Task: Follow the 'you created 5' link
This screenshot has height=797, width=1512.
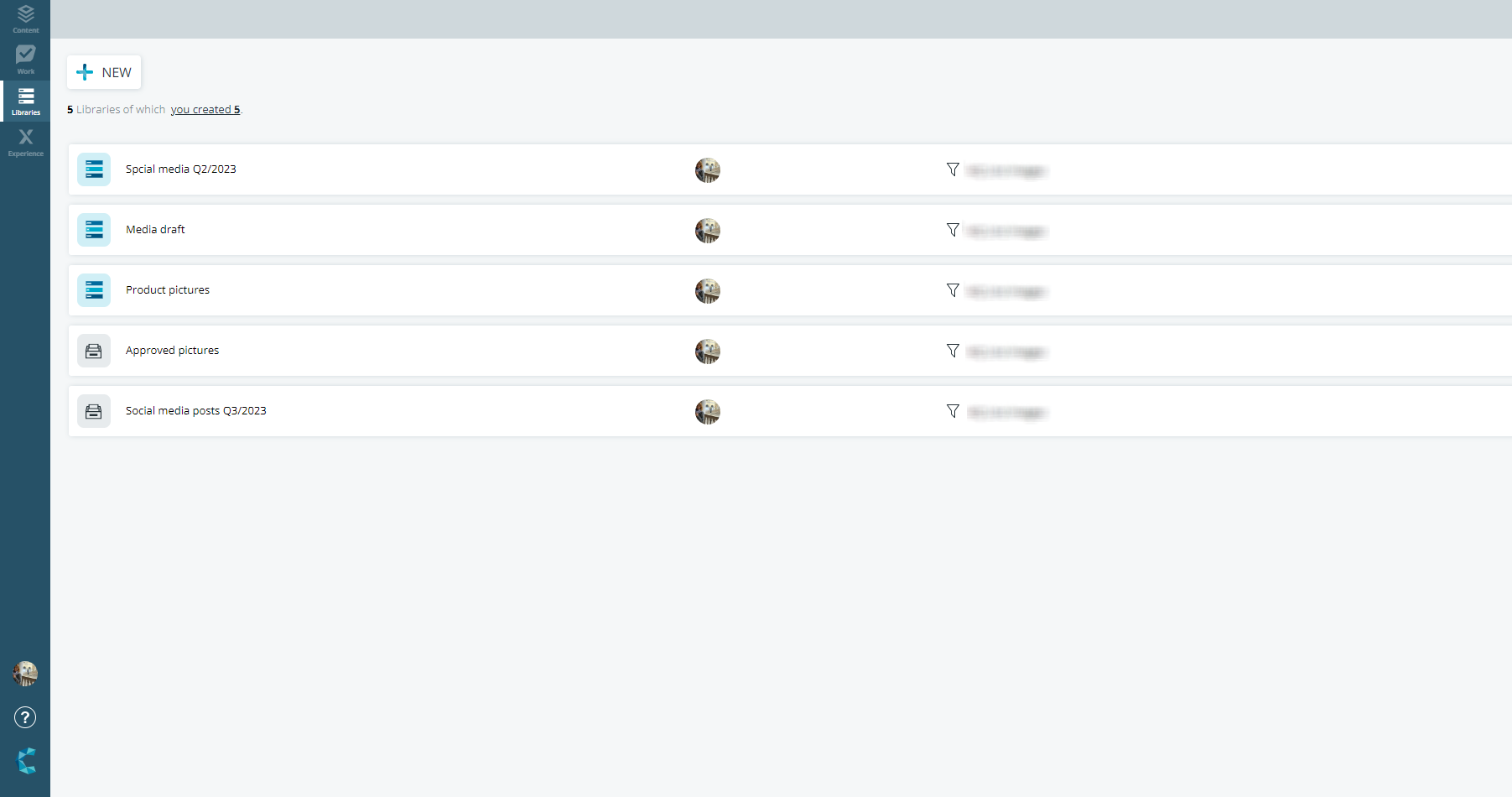Action: tap(205, 110)
